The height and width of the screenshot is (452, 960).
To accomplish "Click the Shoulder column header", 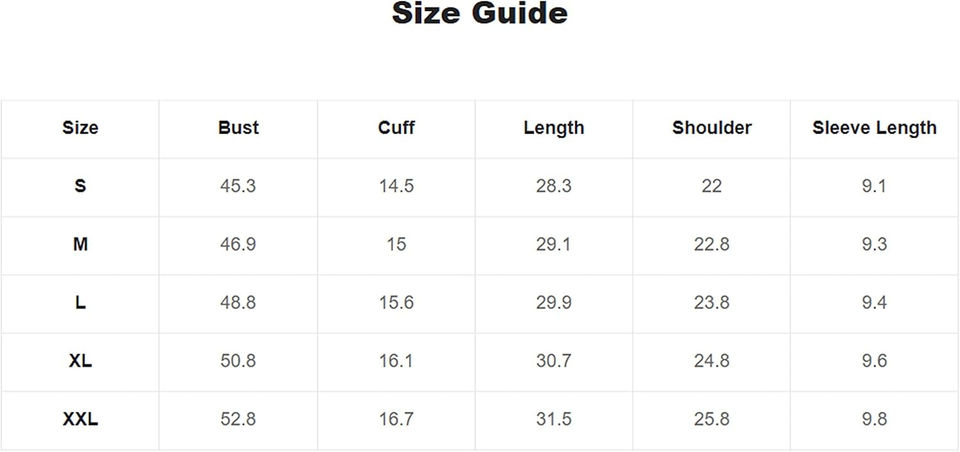I will [711, 128].
